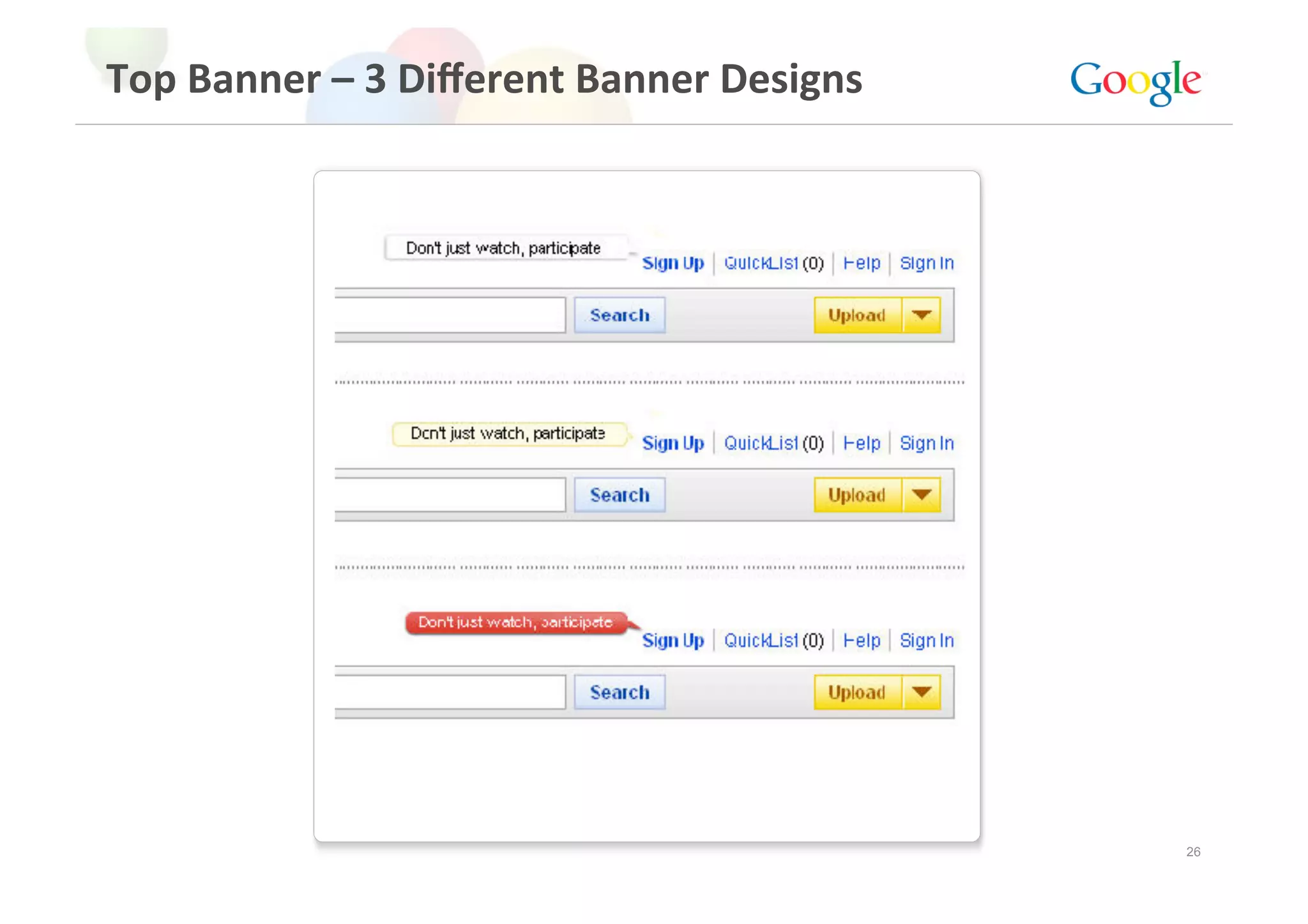Expand Upload dropdown arrow under yellow banner
This screenshot has height=924, width=1308.
(x=922, y=495)
